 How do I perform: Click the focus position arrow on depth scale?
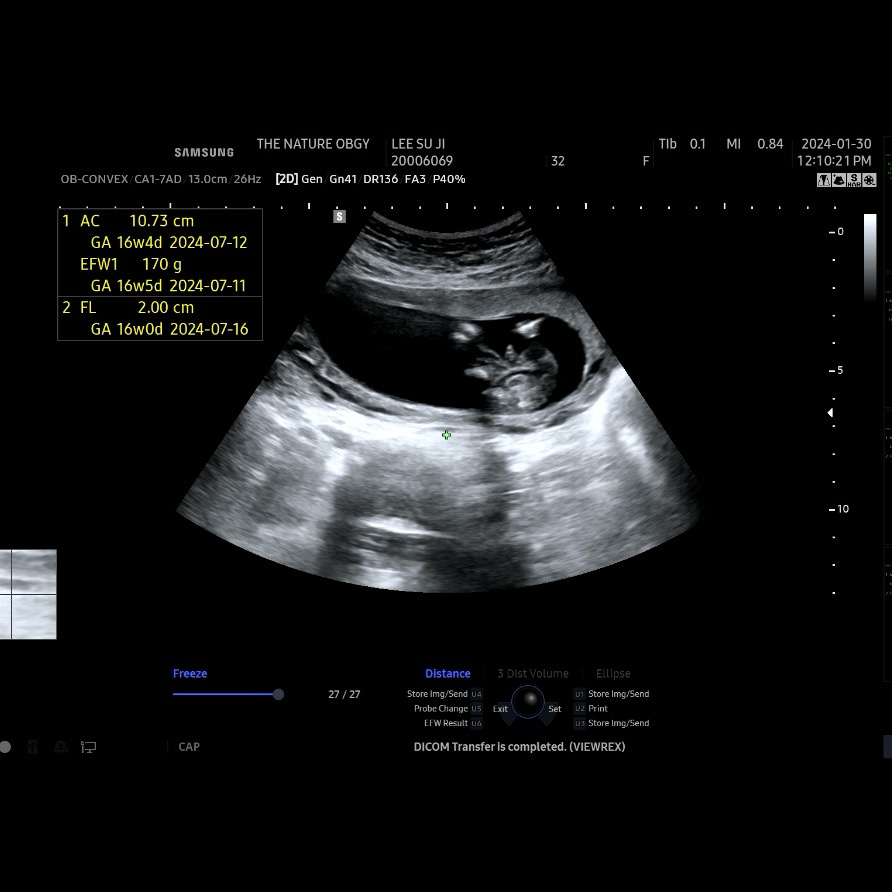click(829, 413)
